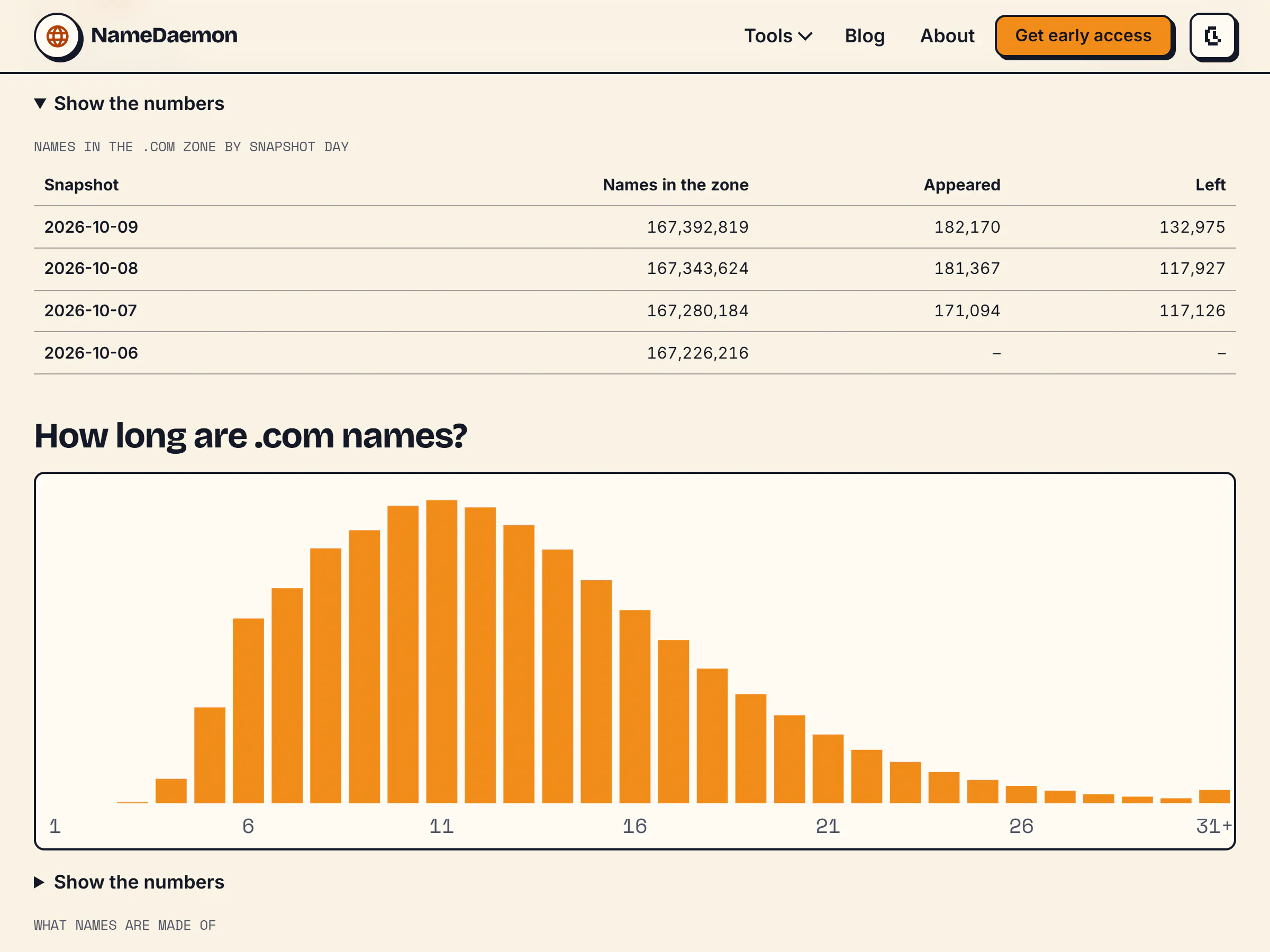
Task: Toggle the dark mode theme button
Action: click(1213, 36)
